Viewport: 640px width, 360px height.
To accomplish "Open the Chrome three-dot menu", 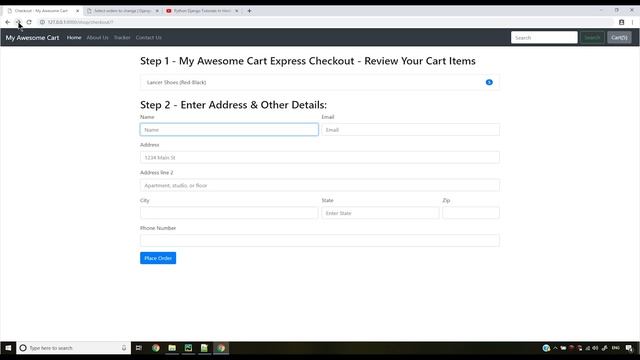I will [632, 22].
